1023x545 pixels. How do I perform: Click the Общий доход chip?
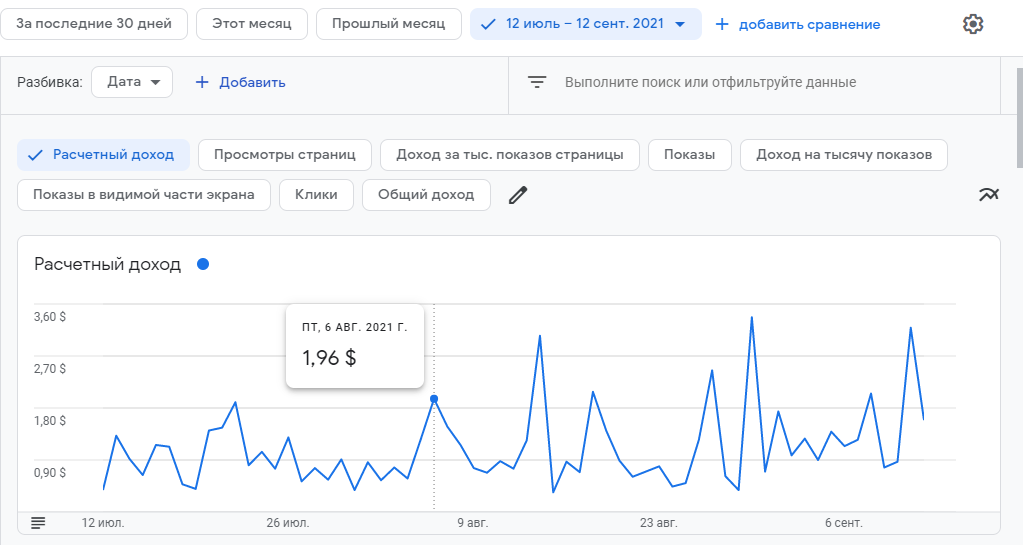point(426,195)
